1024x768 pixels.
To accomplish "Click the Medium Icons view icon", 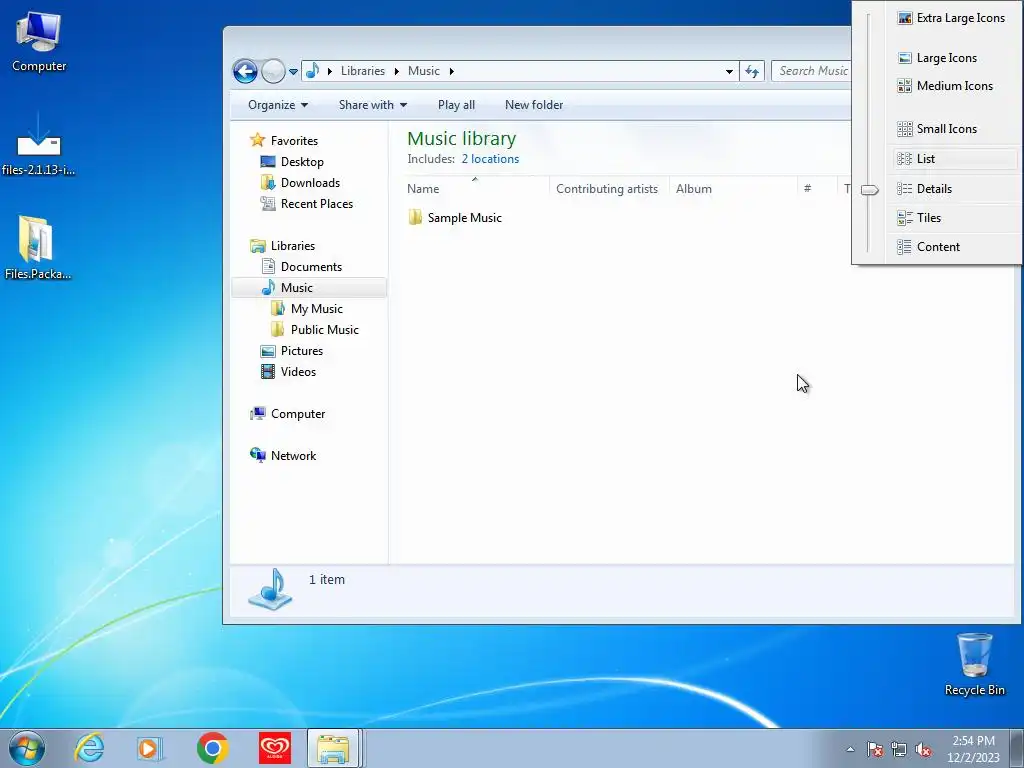I will click(x=904, y=86).
